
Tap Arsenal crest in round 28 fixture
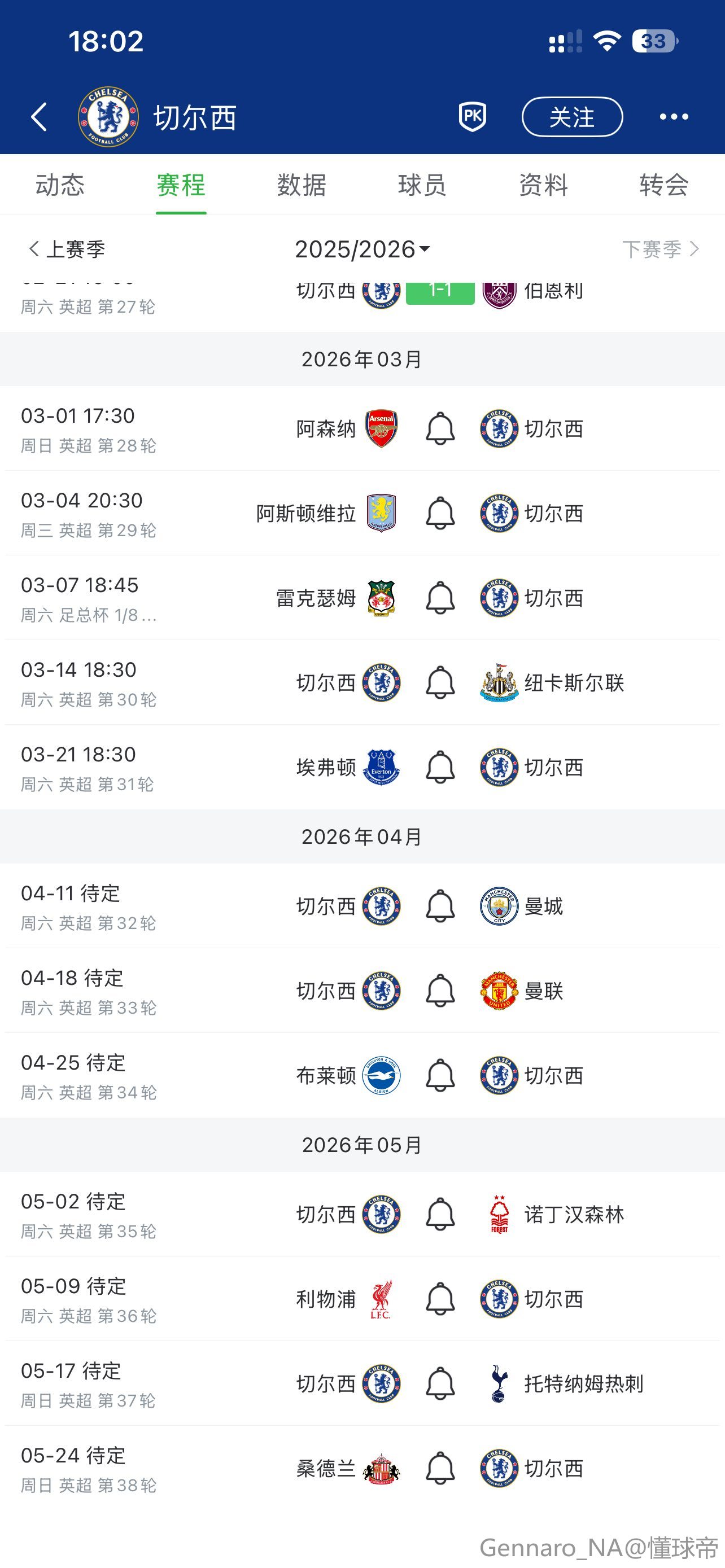click(x=382, y=429)
